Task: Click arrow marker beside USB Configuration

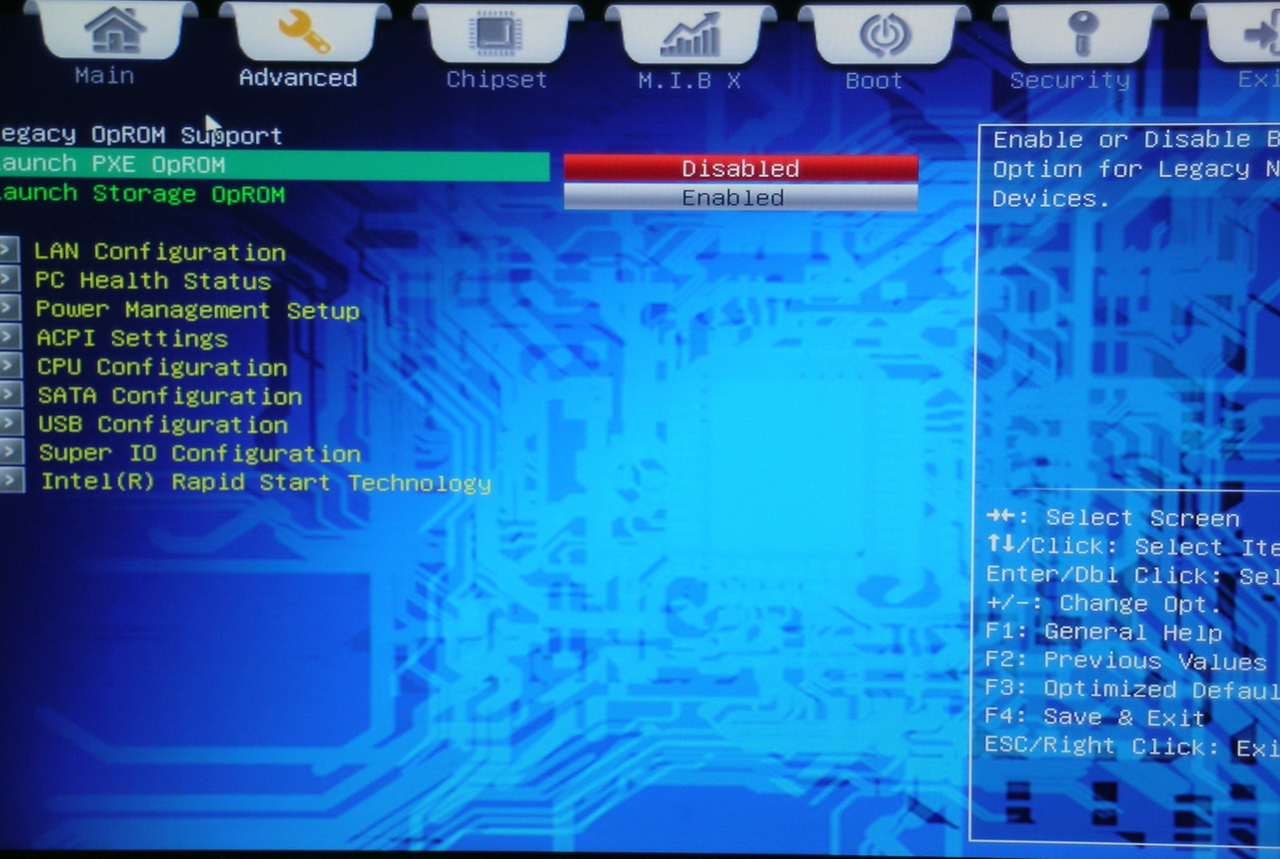Action: tap(10, 423)
